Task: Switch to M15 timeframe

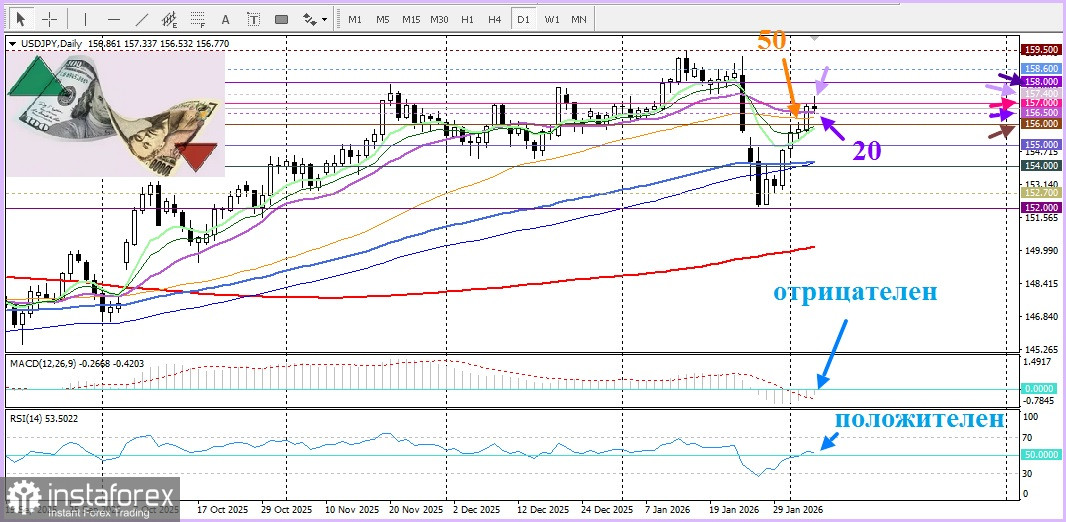Action: (x=411, y=19)
